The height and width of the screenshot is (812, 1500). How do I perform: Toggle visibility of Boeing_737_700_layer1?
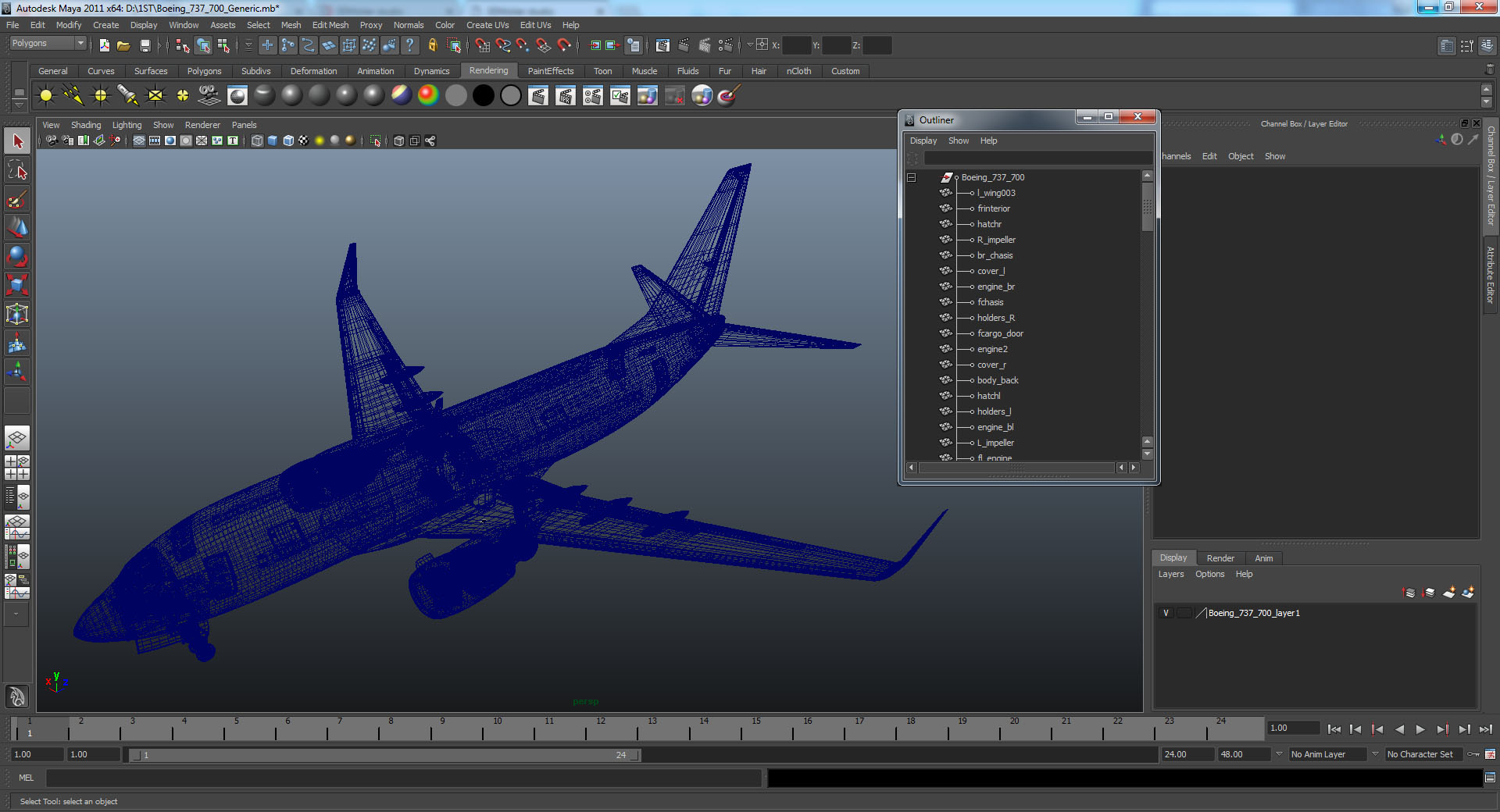click(1166, 613)
